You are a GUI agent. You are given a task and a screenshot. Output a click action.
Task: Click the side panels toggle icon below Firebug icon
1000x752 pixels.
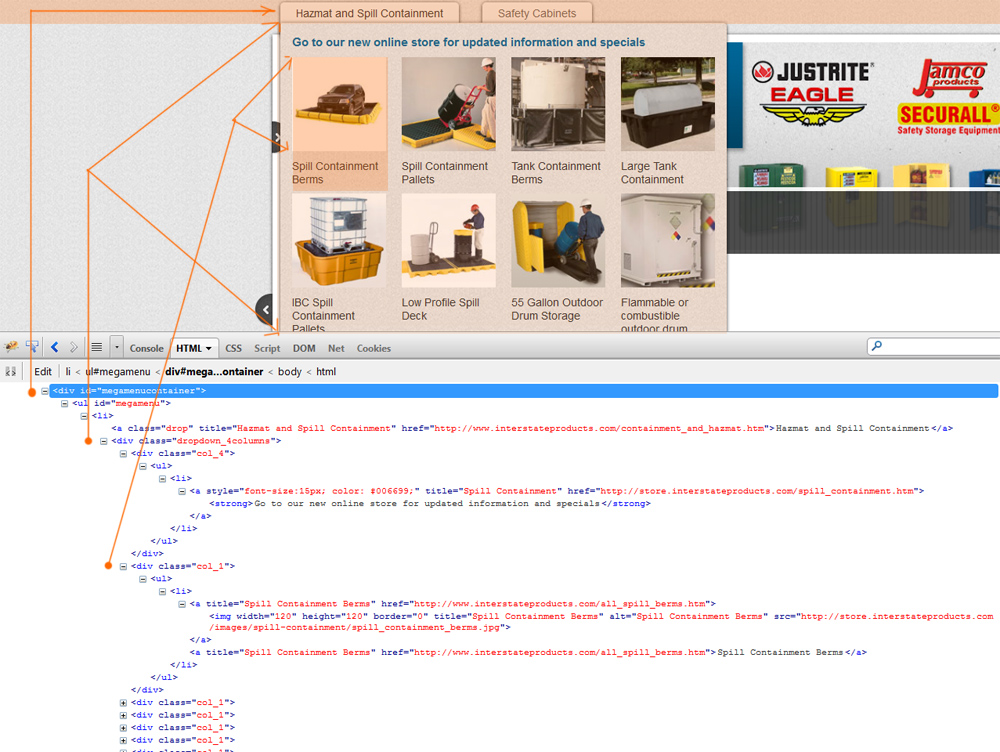coord(9,370)
